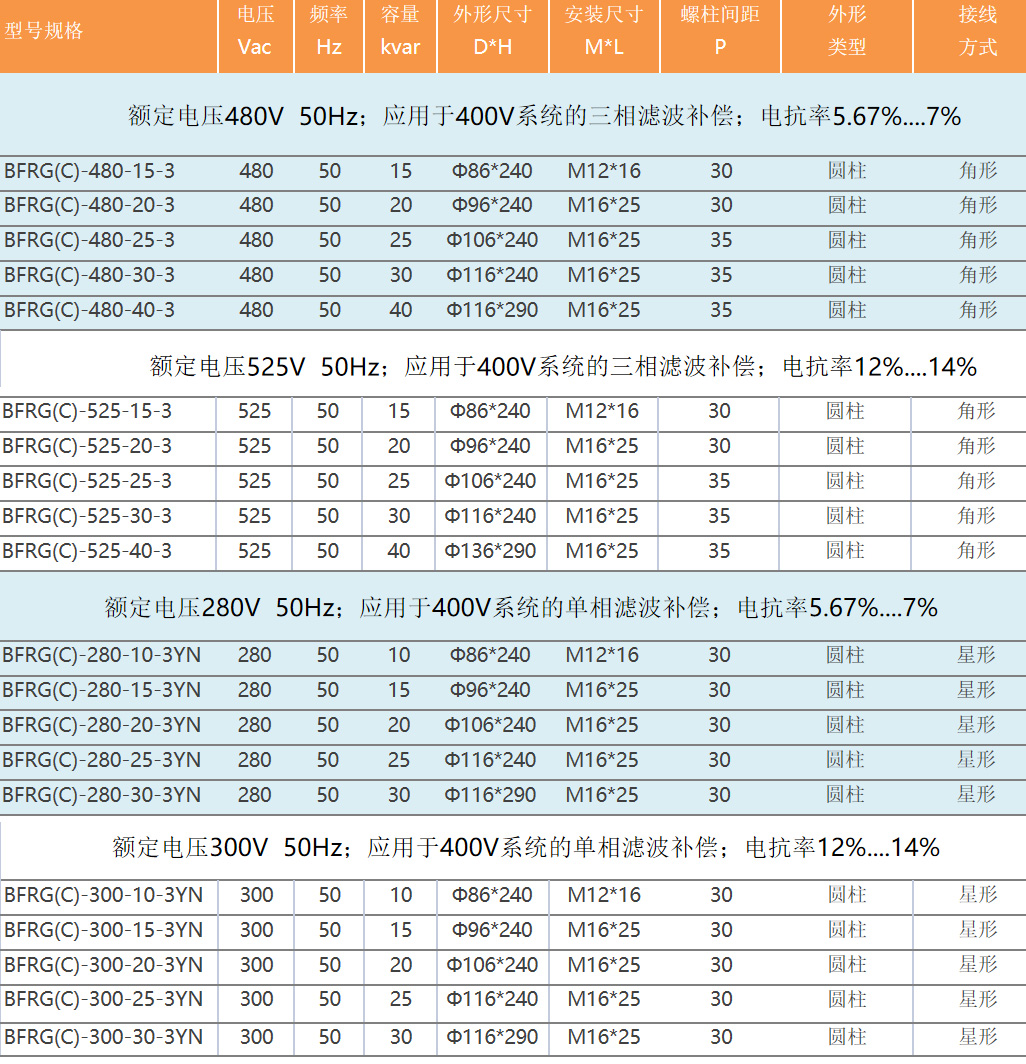
Task: Select model BFRG(C)-280-10-3YN
Action: [101, 655]
